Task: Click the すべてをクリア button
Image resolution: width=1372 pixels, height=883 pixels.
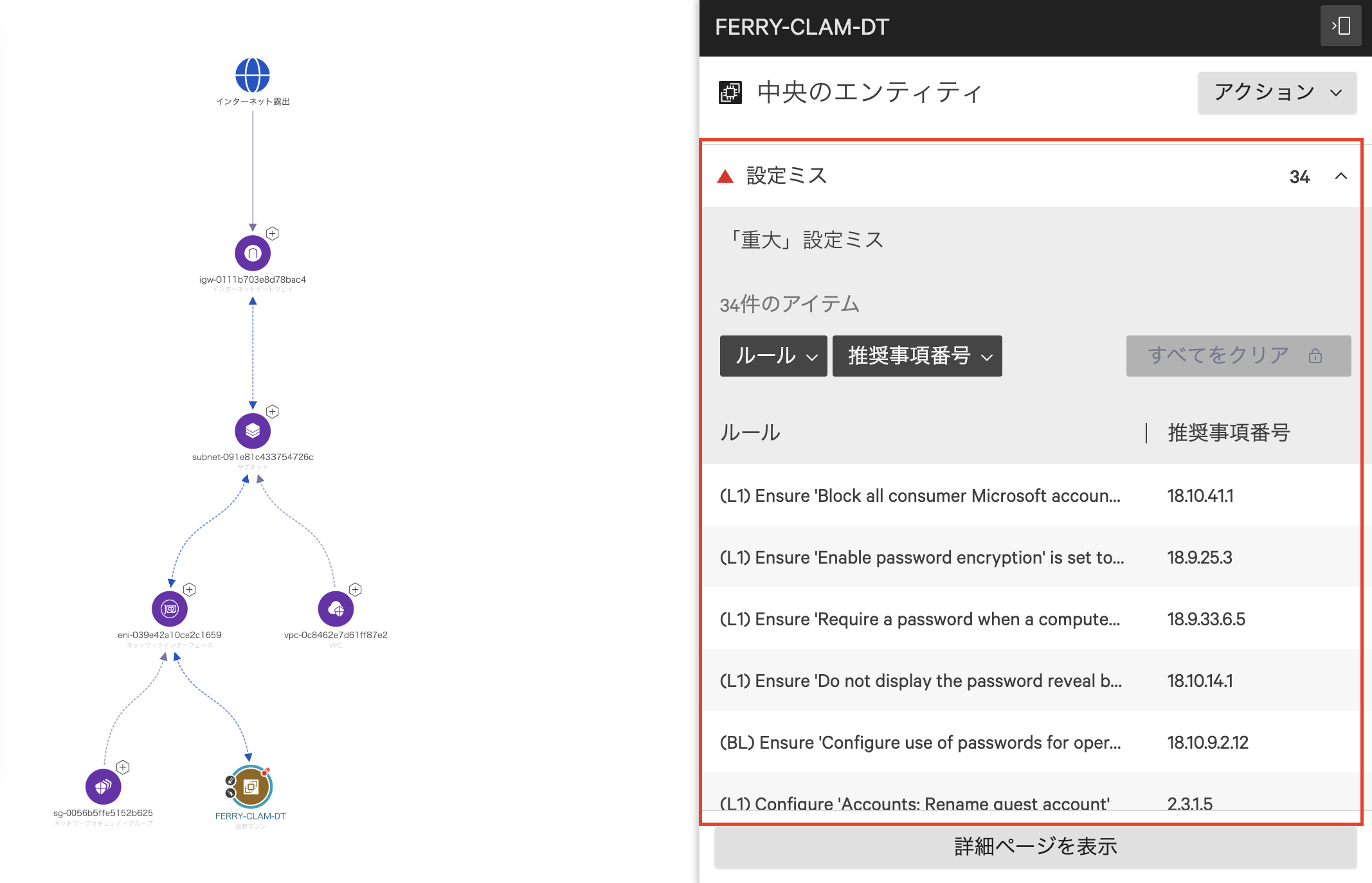Action: click(x=1238, y=356)
